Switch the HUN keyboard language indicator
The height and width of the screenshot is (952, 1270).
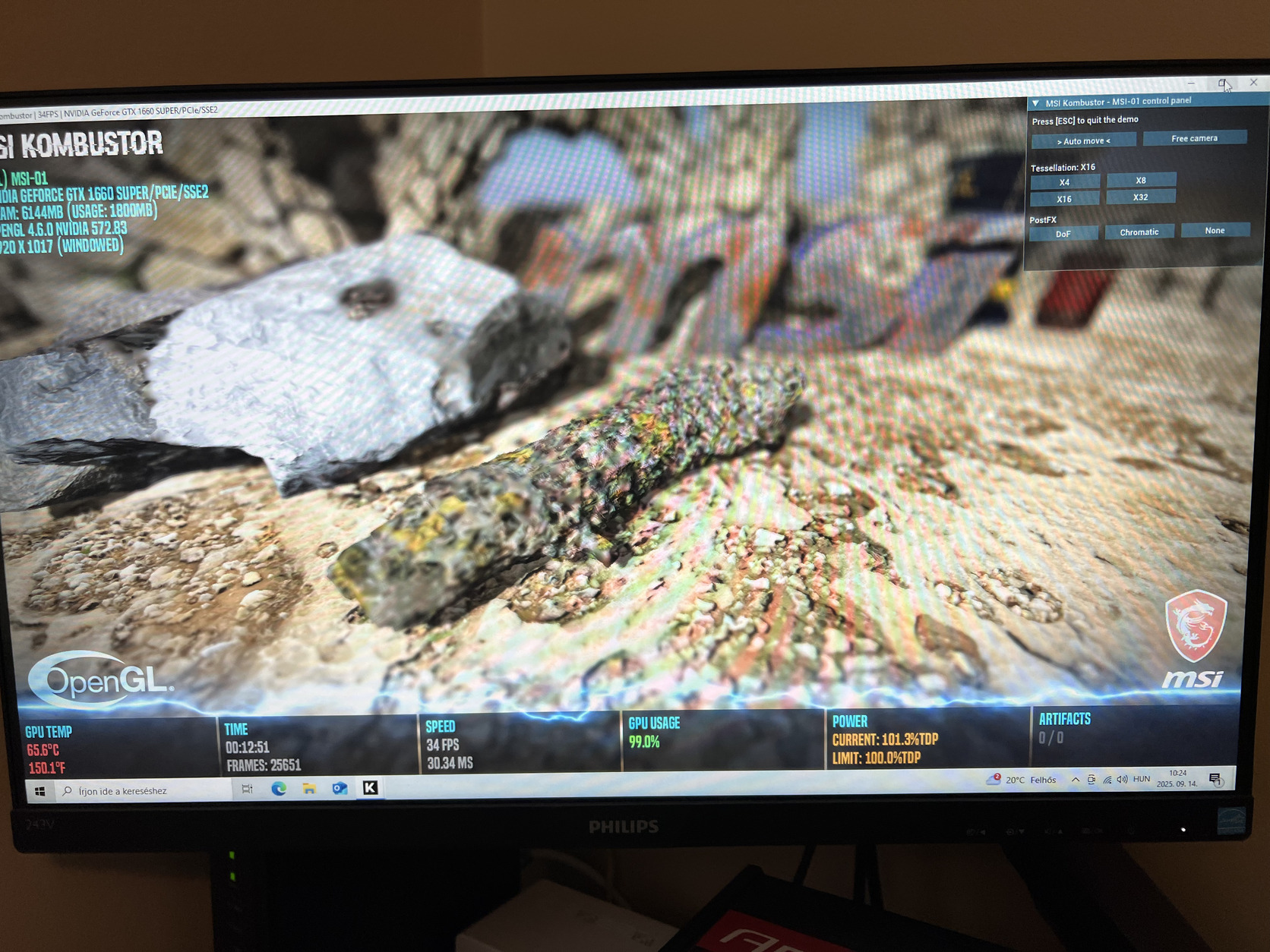click(x=1142, y=779)
